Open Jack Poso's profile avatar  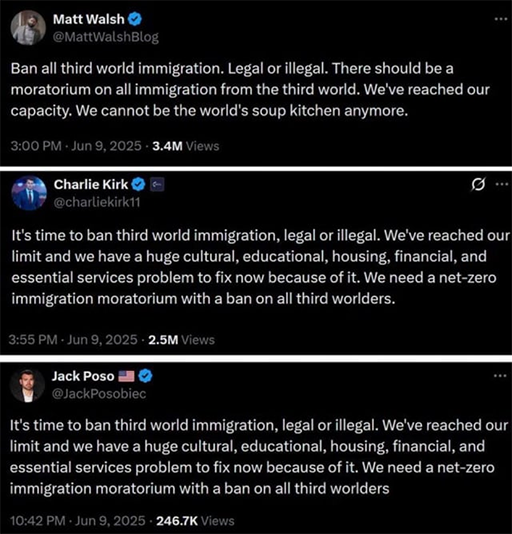(x=27, y=386)
